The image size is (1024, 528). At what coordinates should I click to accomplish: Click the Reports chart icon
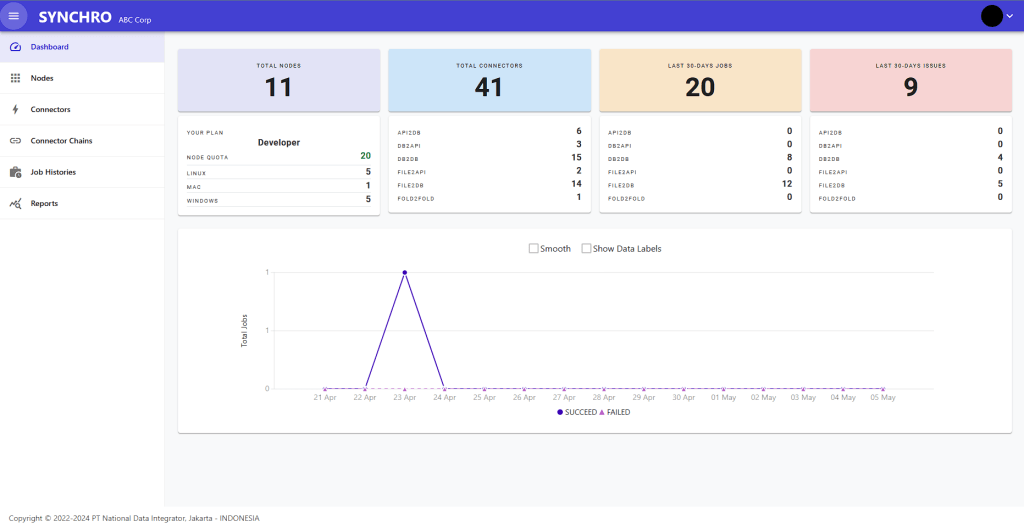(16, 204)
